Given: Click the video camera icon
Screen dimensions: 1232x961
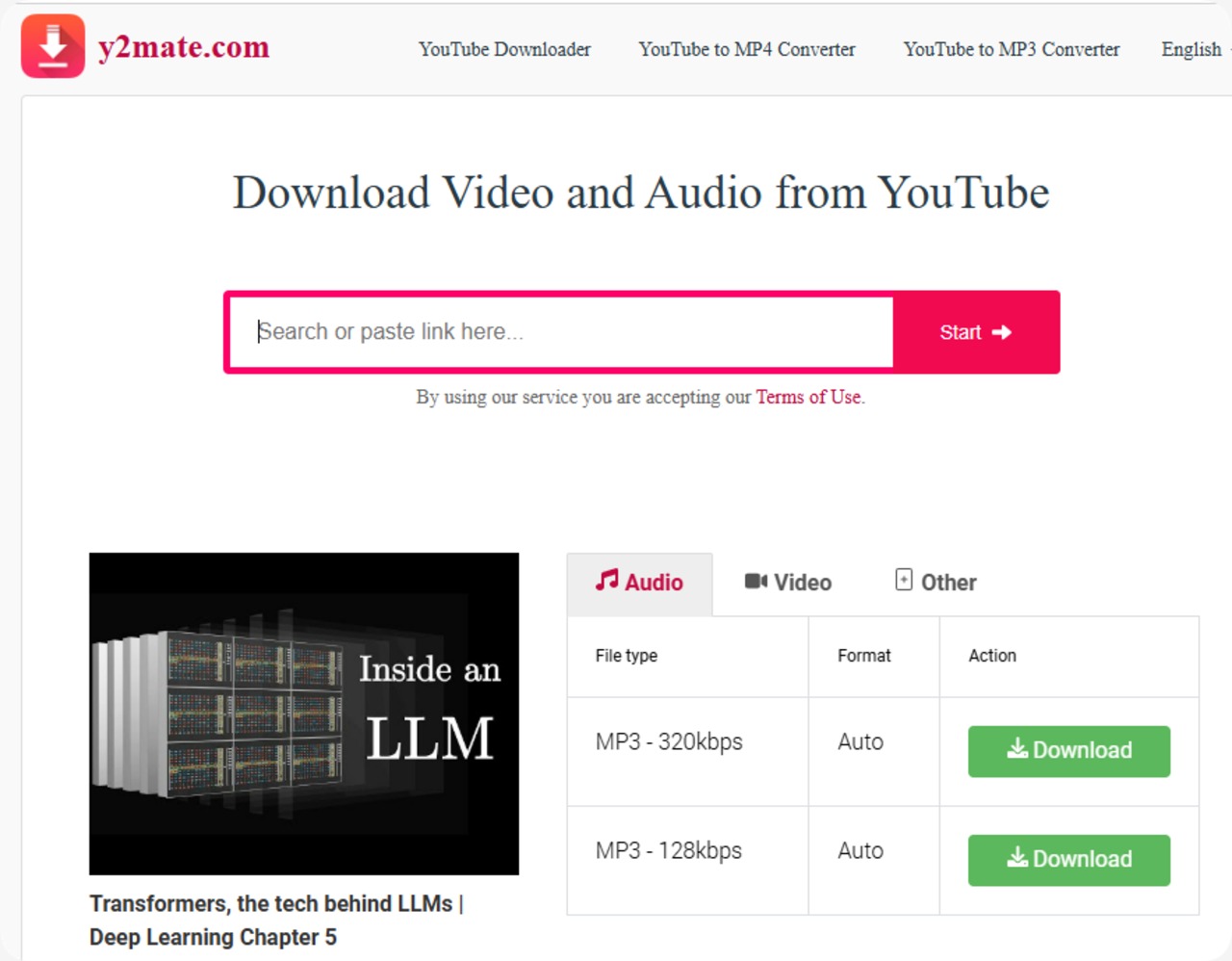Looking at the screenshot, I should 756,581.
